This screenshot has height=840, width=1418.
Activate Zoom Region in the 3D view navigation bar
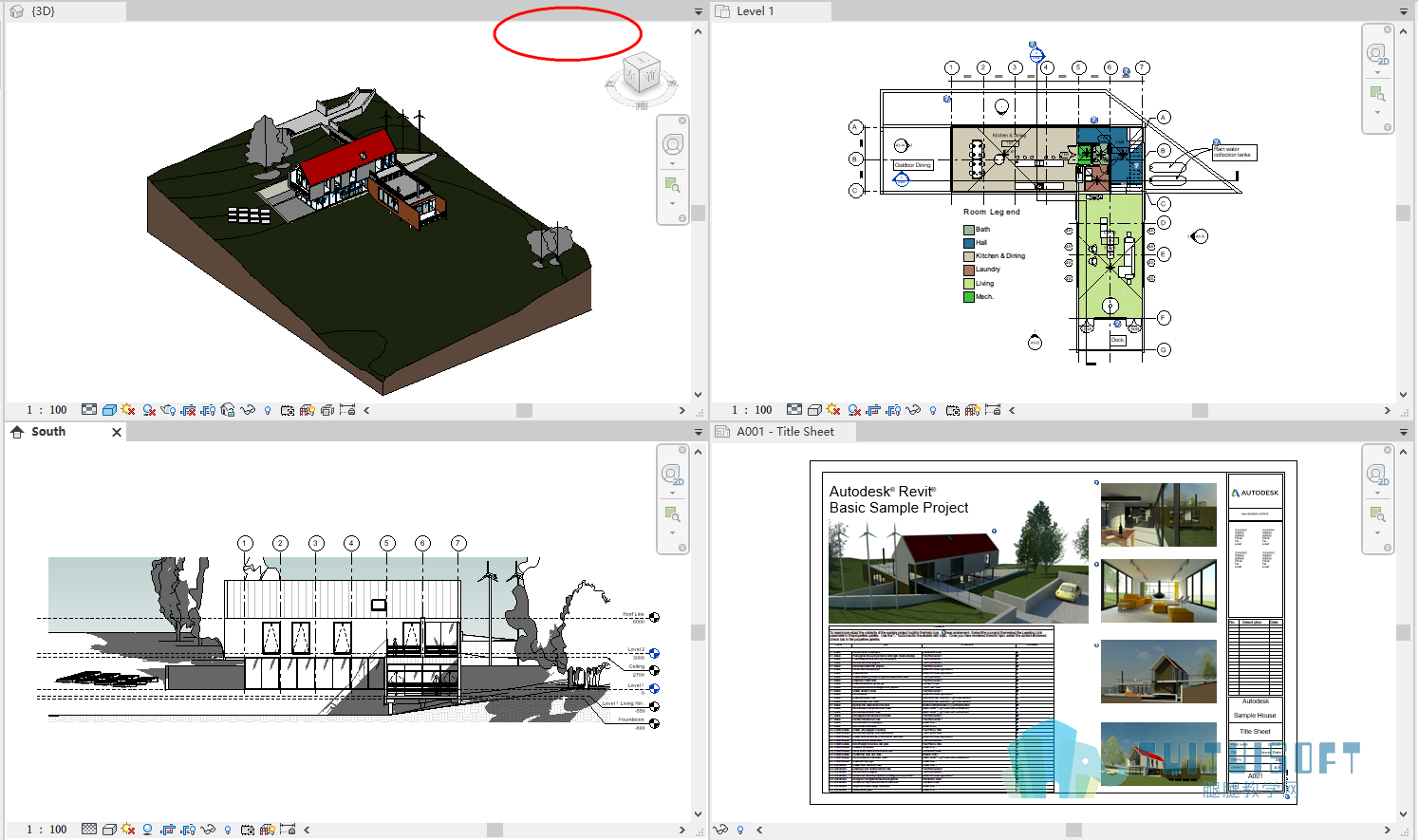(x=673, y=184)
